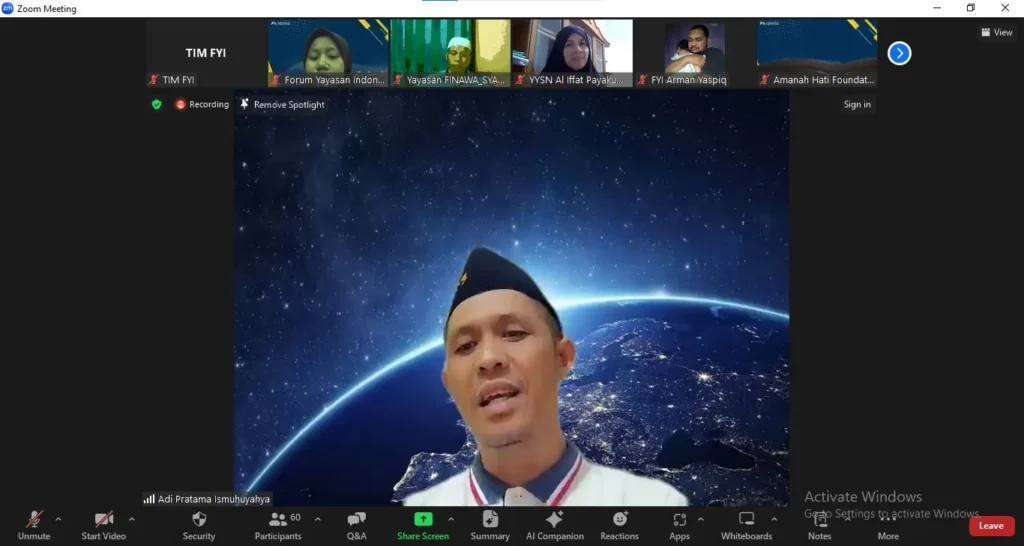
Task: Unmute the microphone
Action: tap(34, 526)
